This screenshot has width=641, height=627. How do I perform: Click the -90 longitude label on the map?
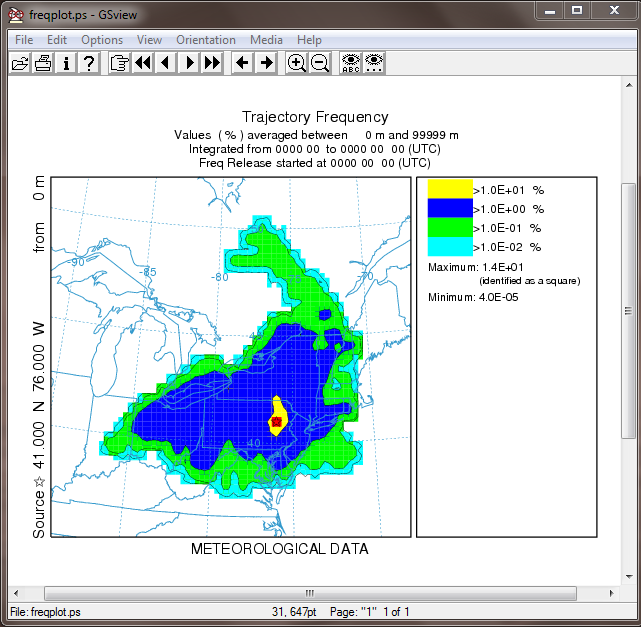(x=75, y=262)
